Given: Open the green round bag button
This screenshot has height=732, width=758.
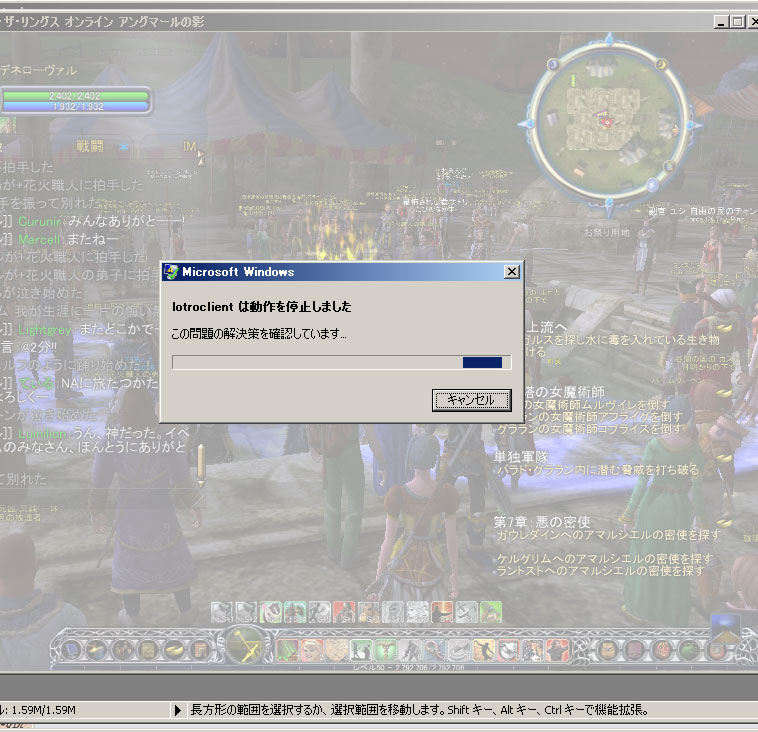Looking at the screenshot, I should coord(688,650).
